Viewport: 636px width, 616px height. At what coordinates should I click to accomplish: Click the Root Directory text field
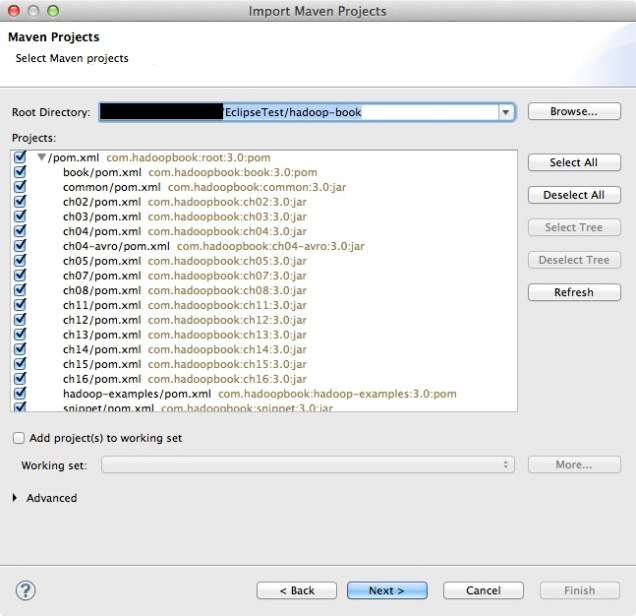(300, 112)
